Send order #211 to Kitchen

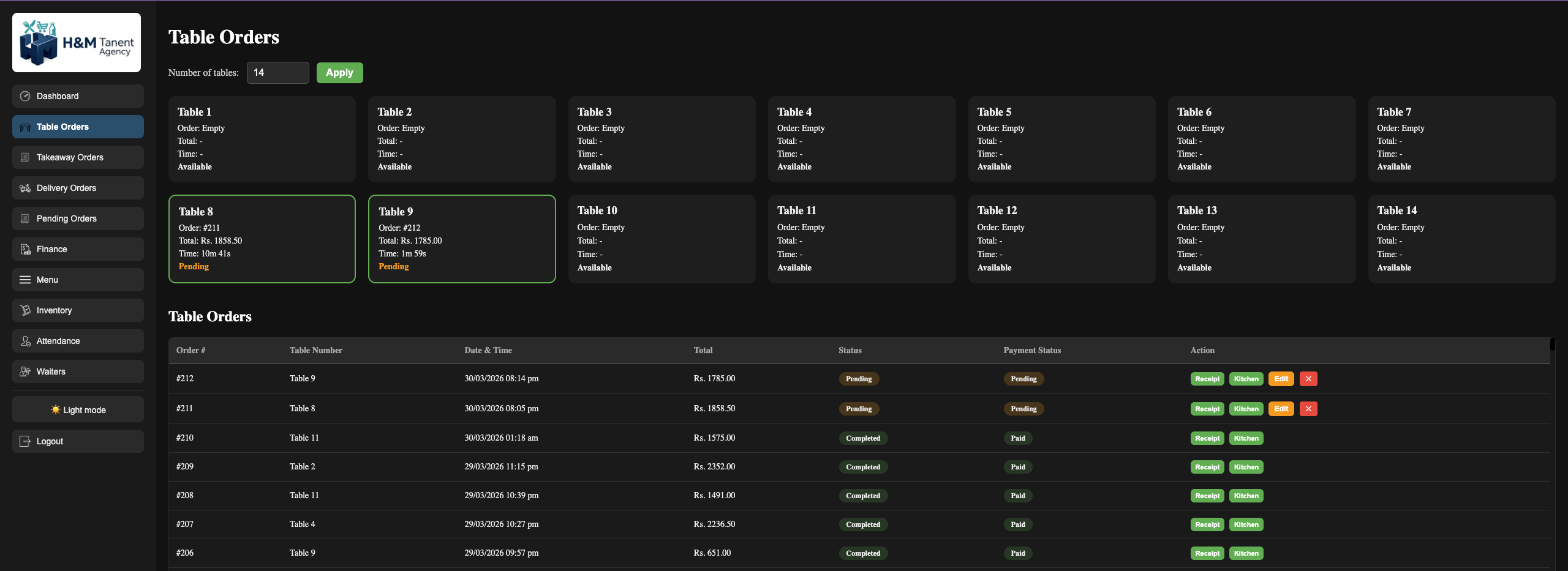coord(1246,409)
